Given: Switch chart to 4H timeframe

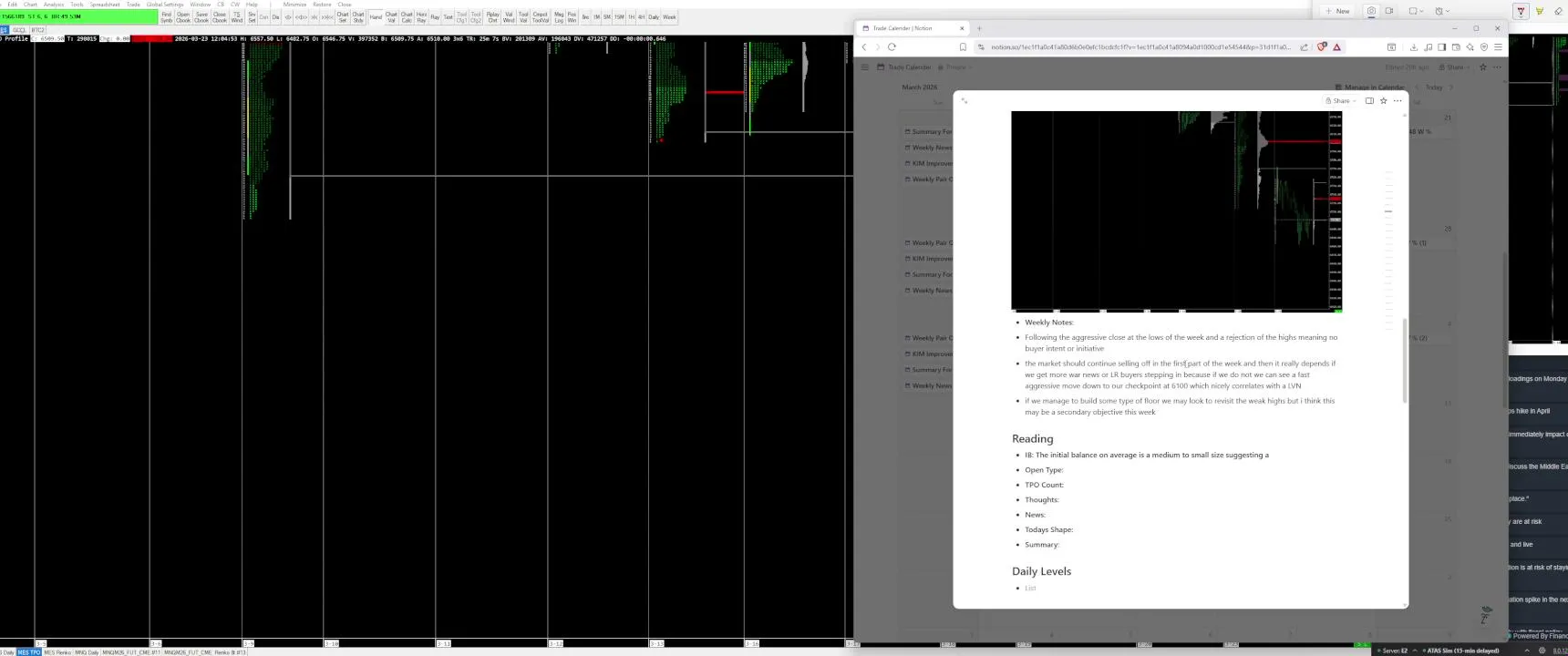Looking at the screenshot, I should pyautogui.click(x=641, y=16).
